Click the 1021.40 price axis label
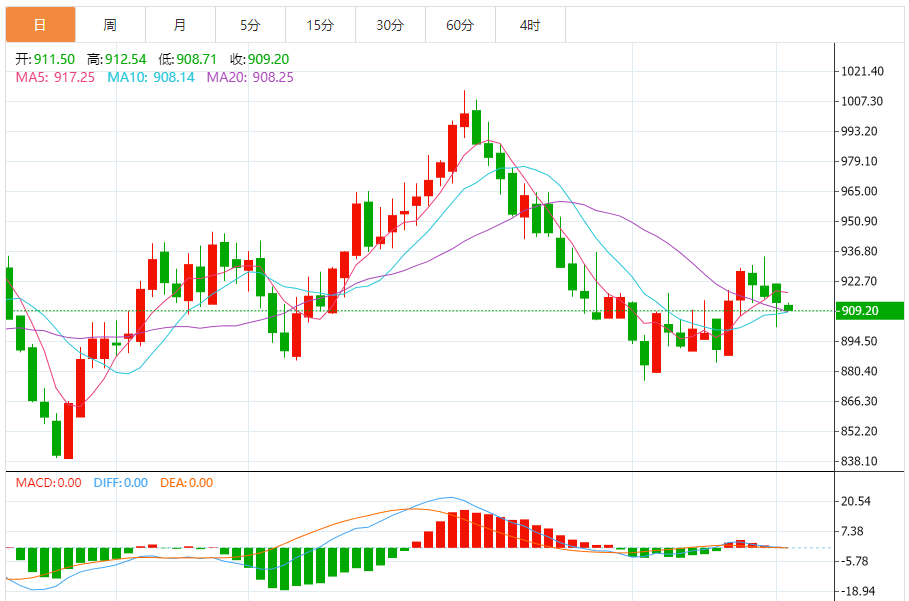Screen dimensions: 909x601 click(862, 71)
